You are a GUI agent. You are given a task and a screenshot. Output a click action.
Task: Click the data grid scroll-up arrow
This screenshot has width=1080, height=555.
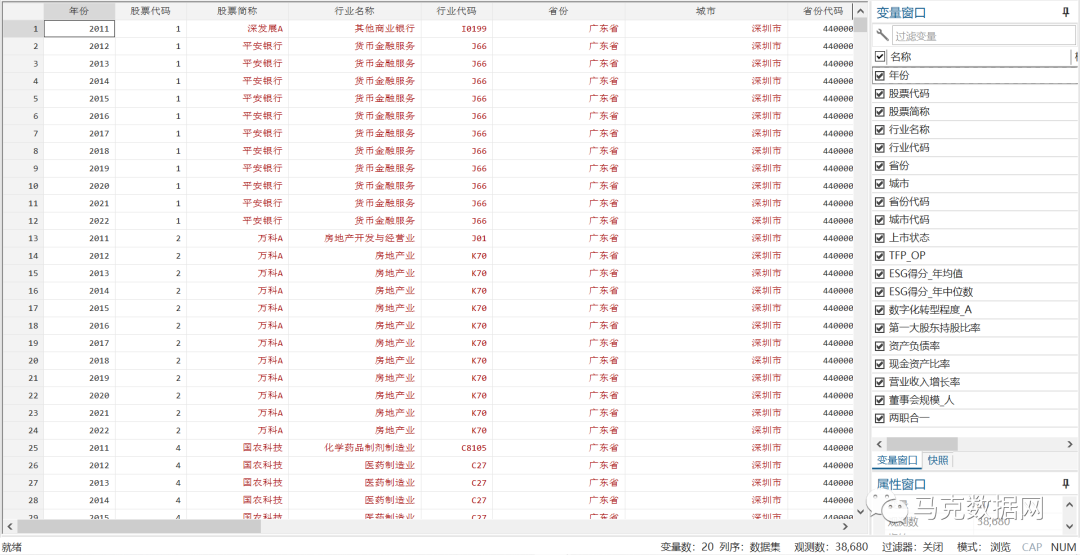[x=860, y=10]
